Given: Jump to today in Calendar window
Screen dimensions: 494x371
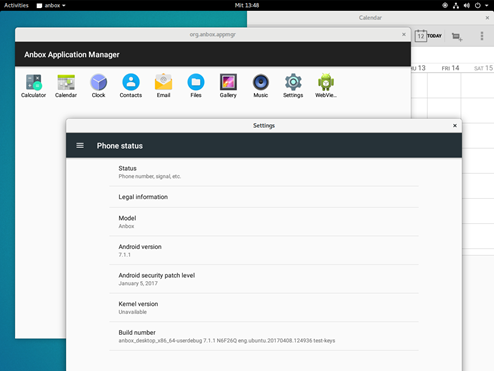Looking at the screenshot, I should coord(428,36).
